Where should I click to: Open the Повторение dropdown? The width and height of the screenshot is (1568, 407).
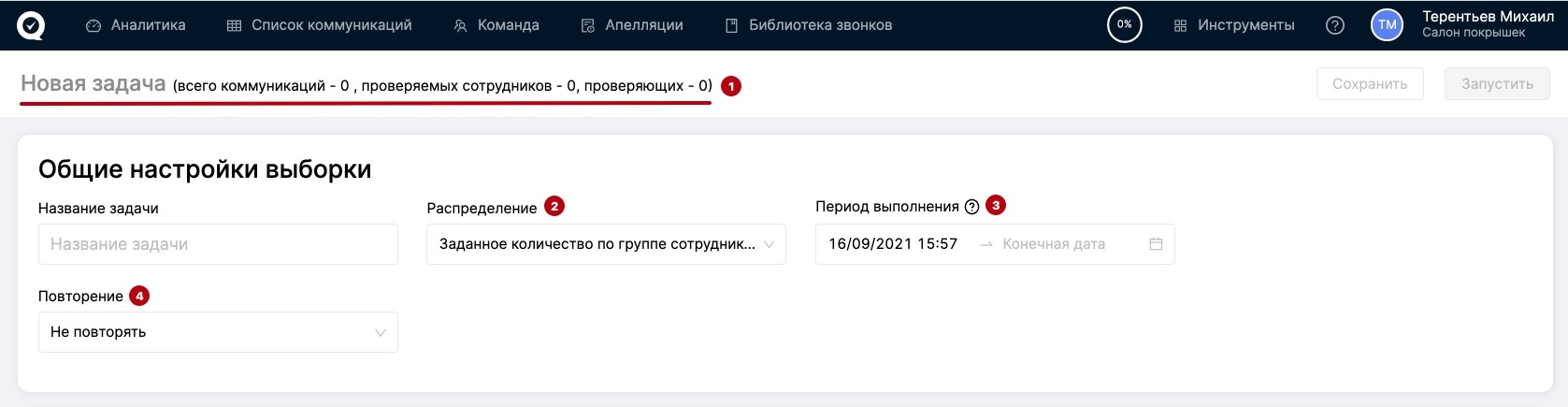[x=218, y=332]
